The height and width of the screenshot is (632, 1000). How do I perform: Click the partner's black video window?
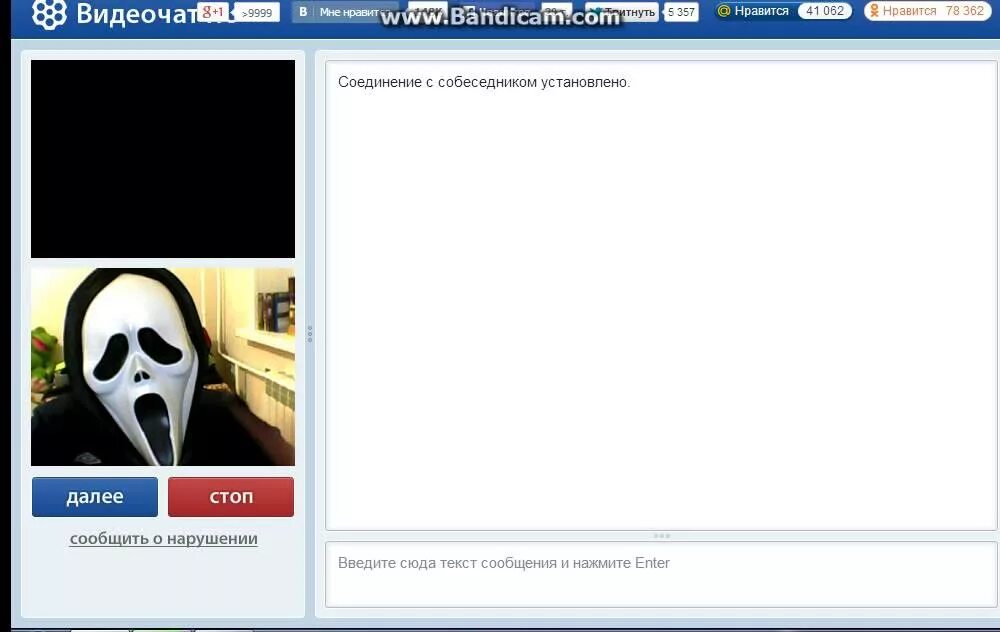coord(163,159)
